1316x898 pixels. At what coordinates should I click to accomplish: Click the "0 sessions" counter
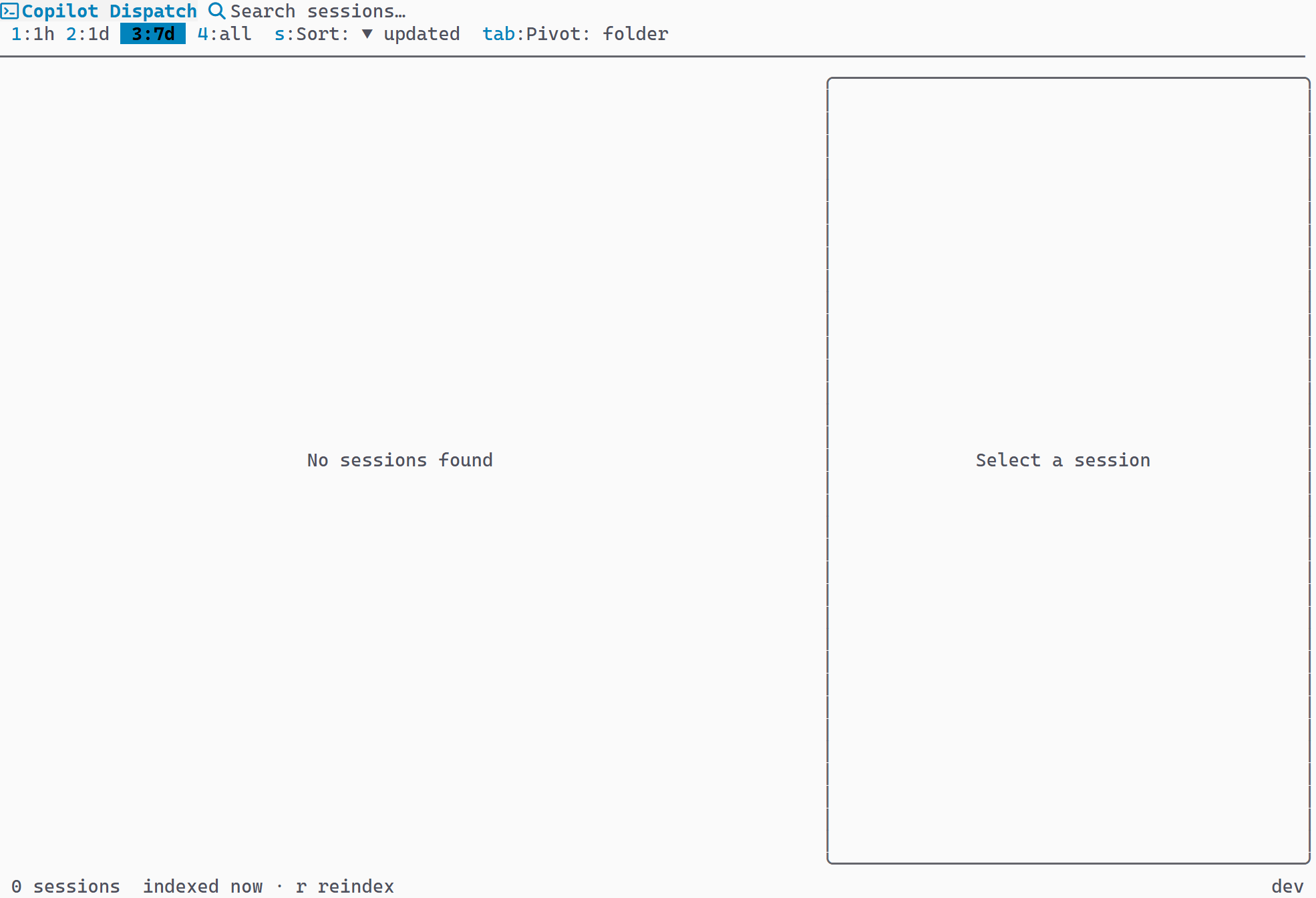tap(67, 886)
